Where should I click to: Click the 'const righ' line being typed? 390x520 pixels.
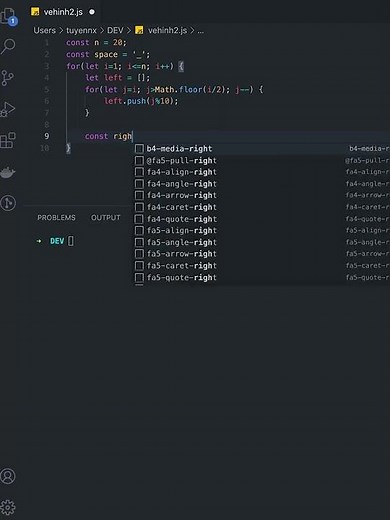tap(108, 136)
